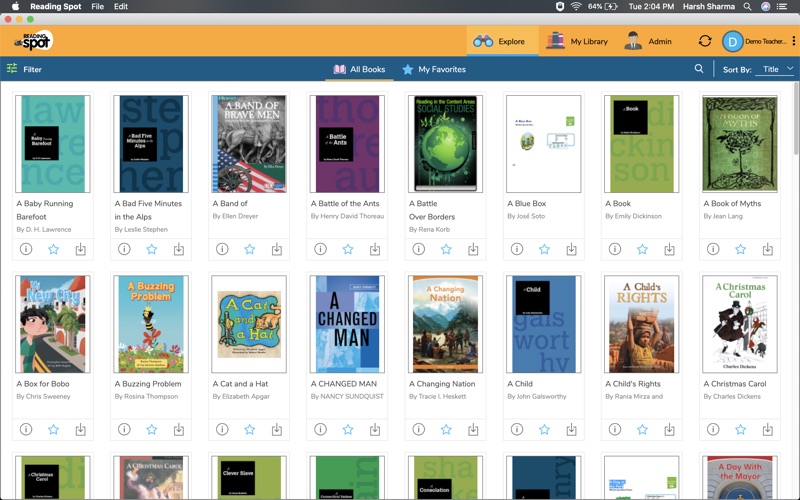Open the Demo Teacher account menu dots
The height and width of the screenshot is (500, 800).
click(x=794, y=41)
